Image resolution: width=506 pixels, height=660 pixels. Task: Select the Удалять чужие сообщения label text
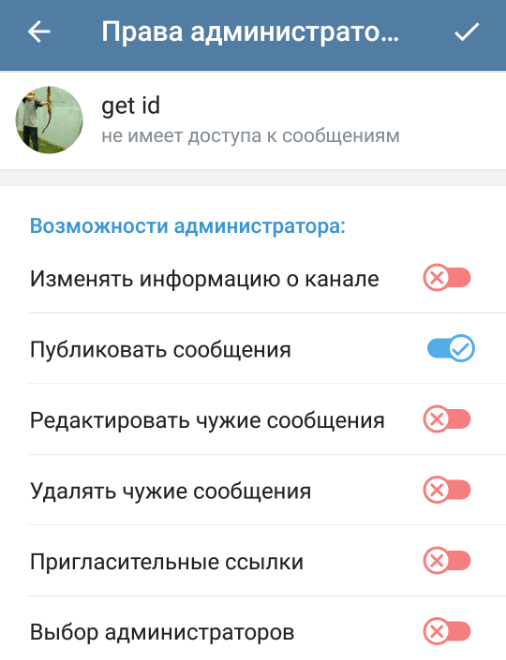click(170, 491)
